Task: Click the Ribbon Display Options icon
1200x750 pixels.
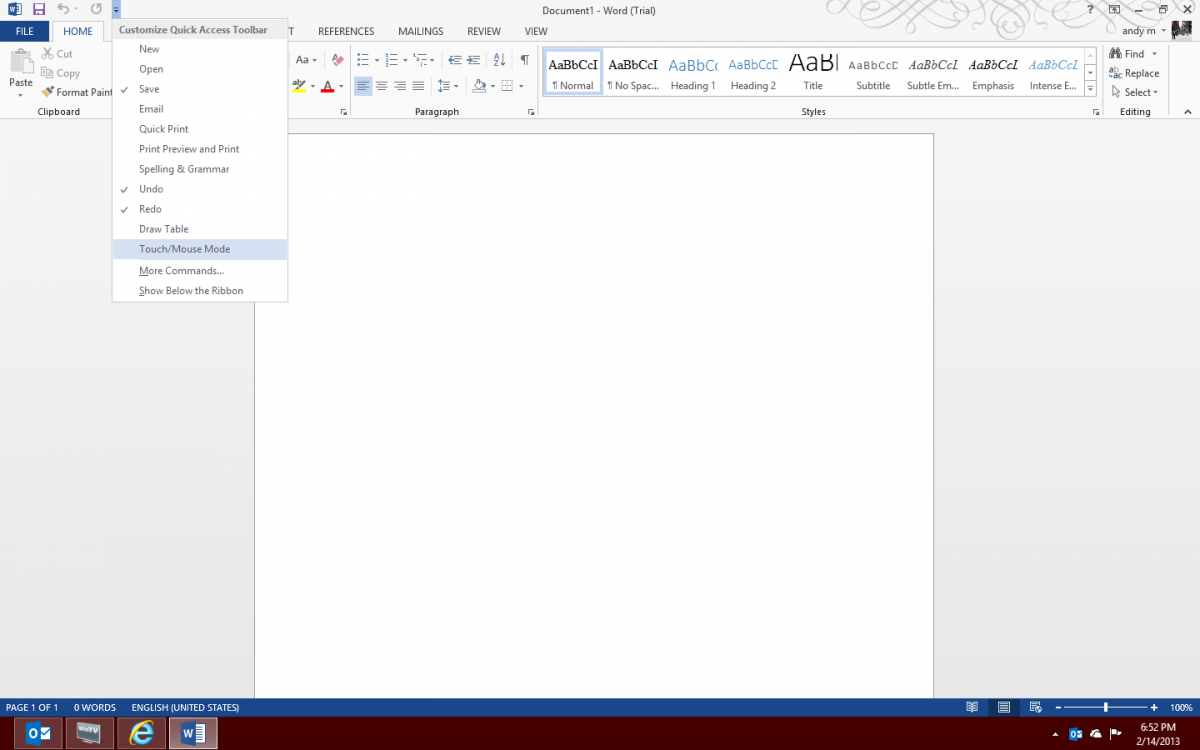Action: (x=1114, y=9)
